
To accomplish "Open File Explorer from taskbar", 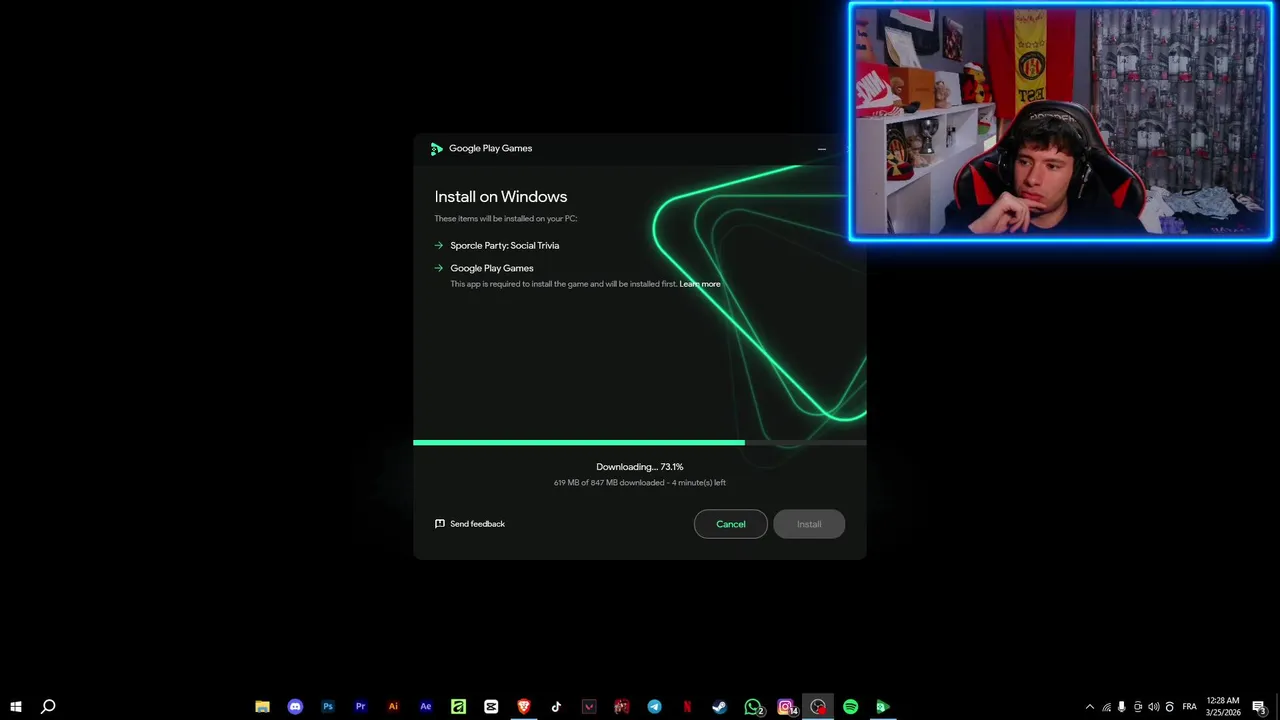I will 262,707.
